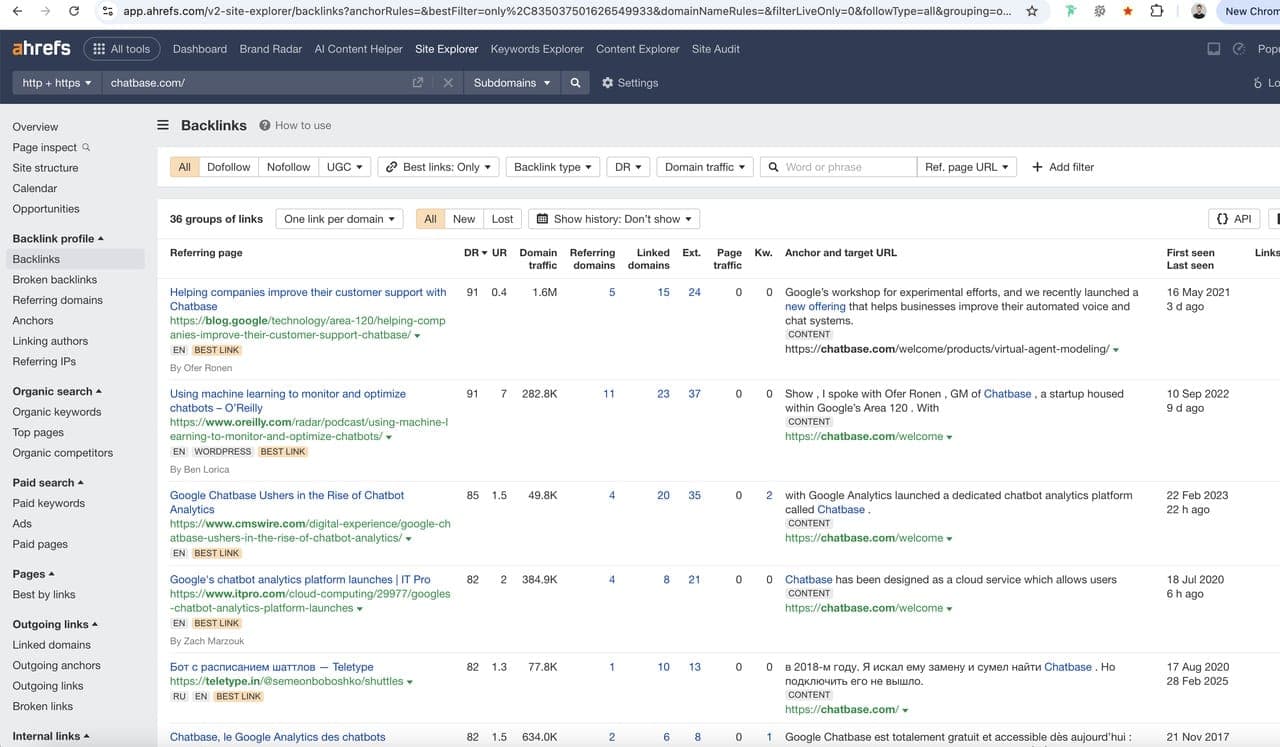Image resolution: width=1280 pixels, height=747 pixels.
Task: Open Show history: Don't show dropdown
Action: [614, 219]
